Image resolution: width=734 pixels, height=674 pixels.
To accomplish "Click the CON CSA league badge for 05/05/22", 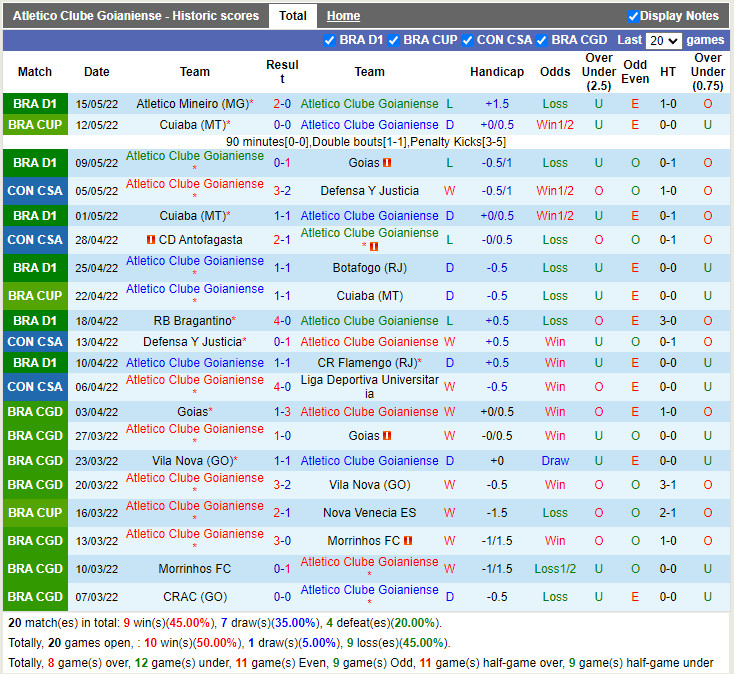I will coord(35,191).
